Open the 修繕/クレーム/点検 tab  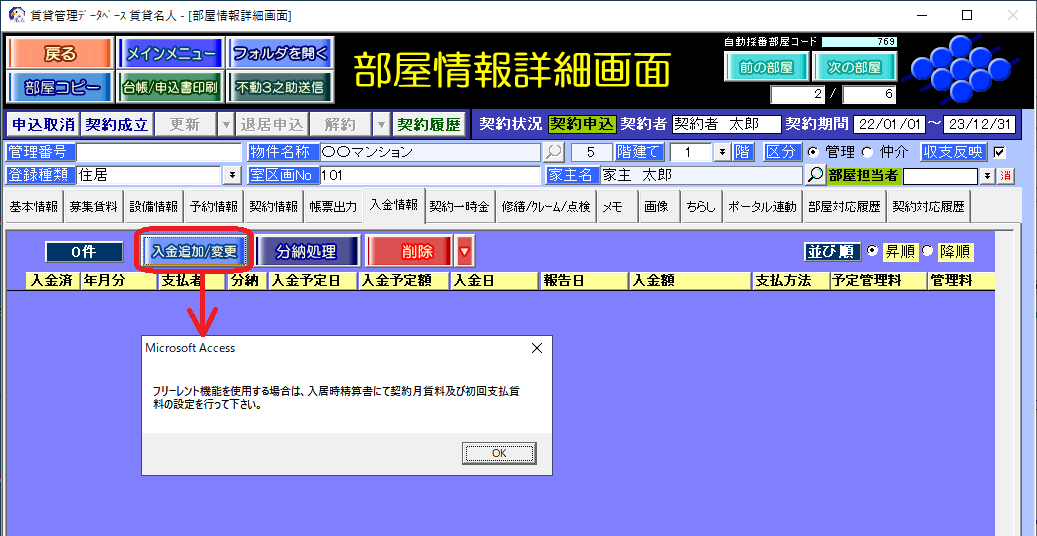pyautogui.click(x=545, y=207)
